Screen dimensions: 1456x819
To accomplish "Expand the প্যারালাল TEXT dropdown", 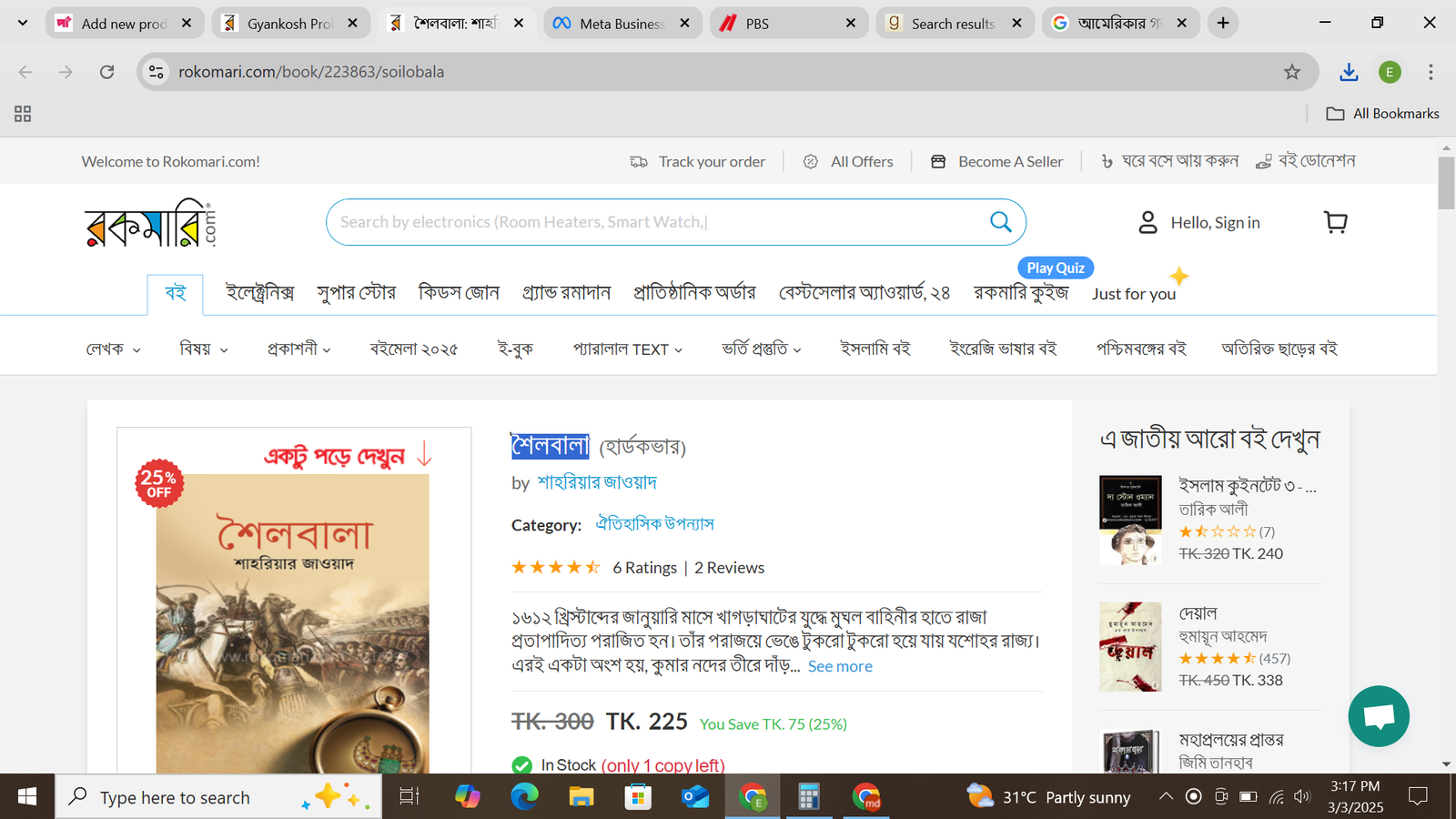I will click(x=628, y=349).
